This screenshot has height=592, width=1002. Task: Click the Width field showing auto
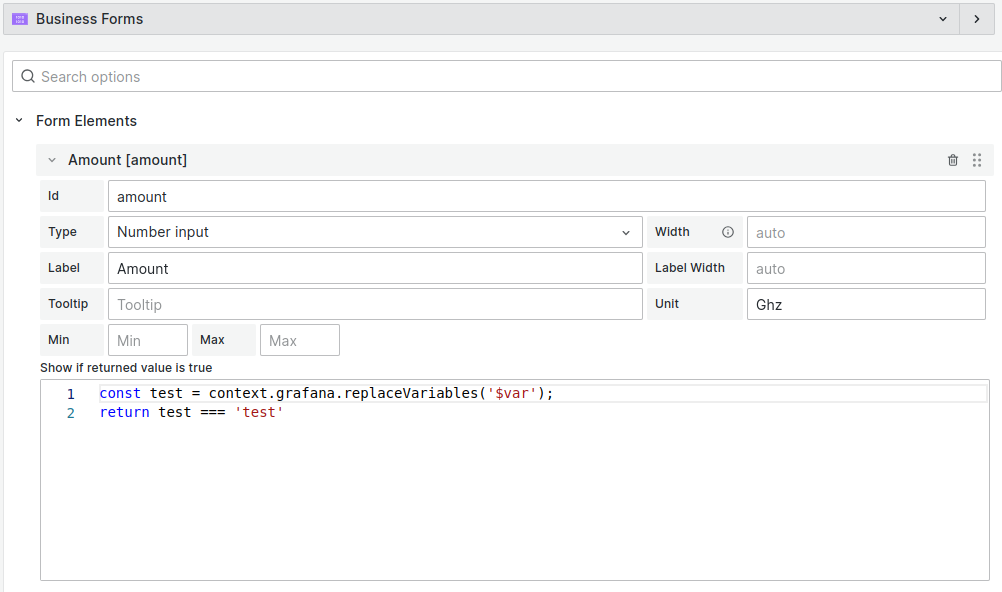coord(865,231)
